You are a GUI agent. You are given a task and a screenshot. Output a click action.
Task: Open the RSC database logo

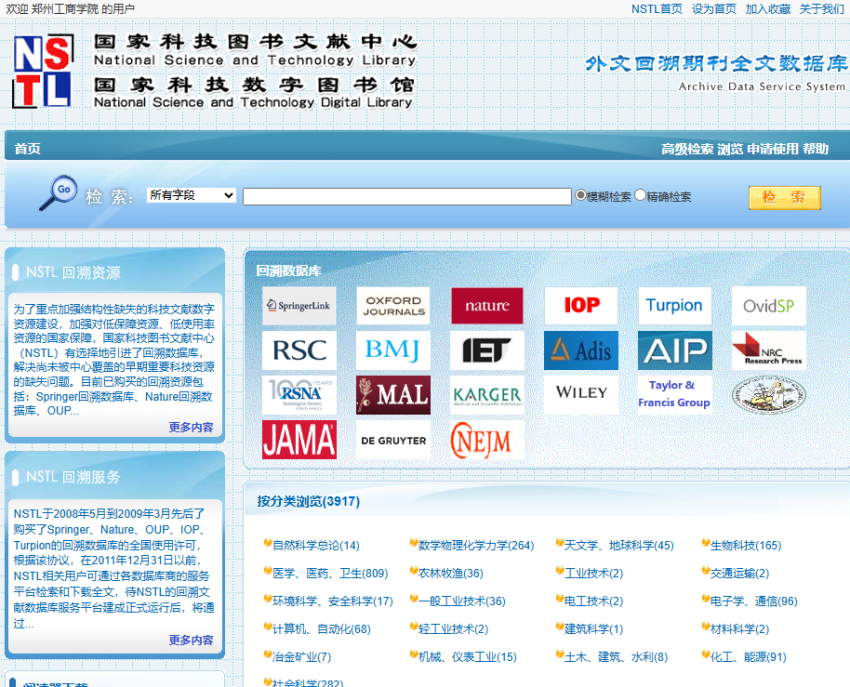coord(299,351)
